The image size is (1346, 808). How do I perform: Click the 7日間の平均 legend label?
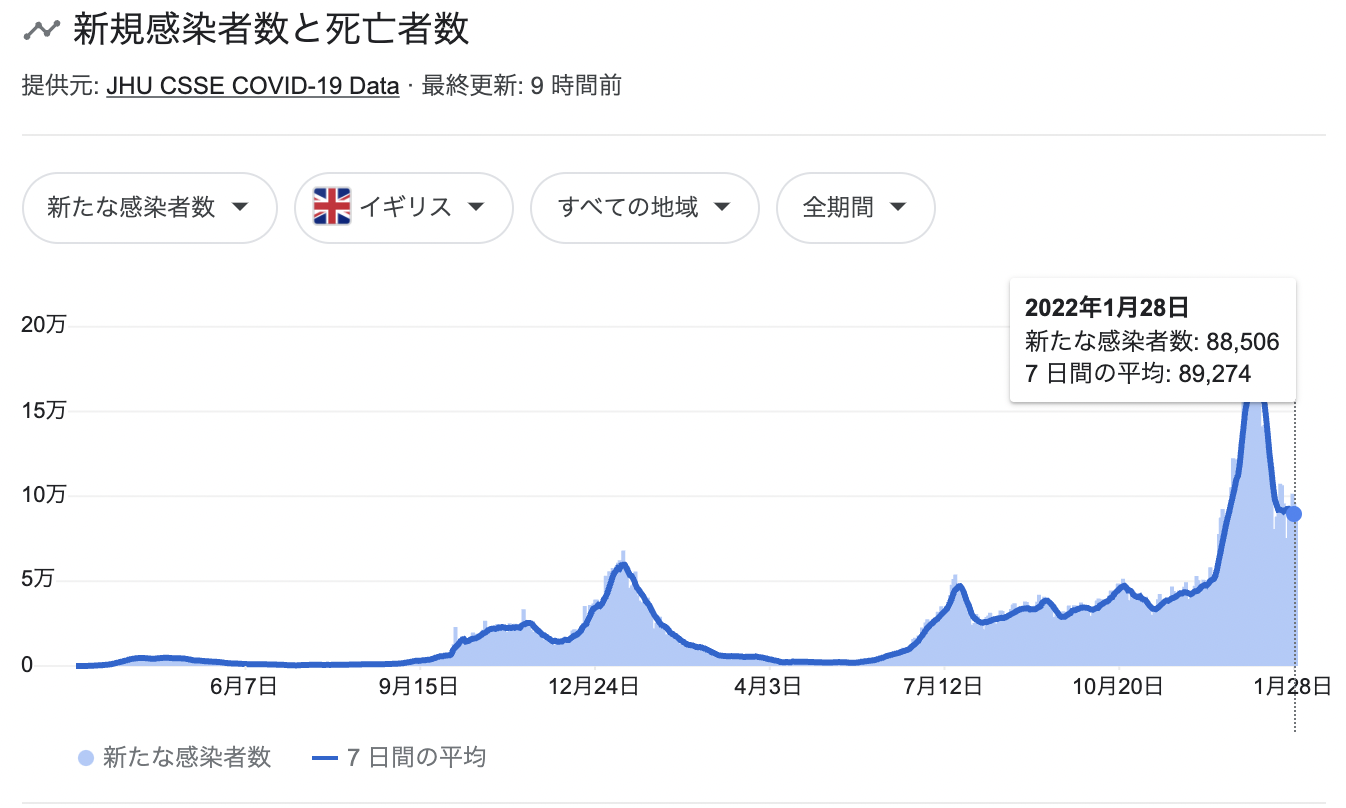pyautogui.click(x=416, y=758)
